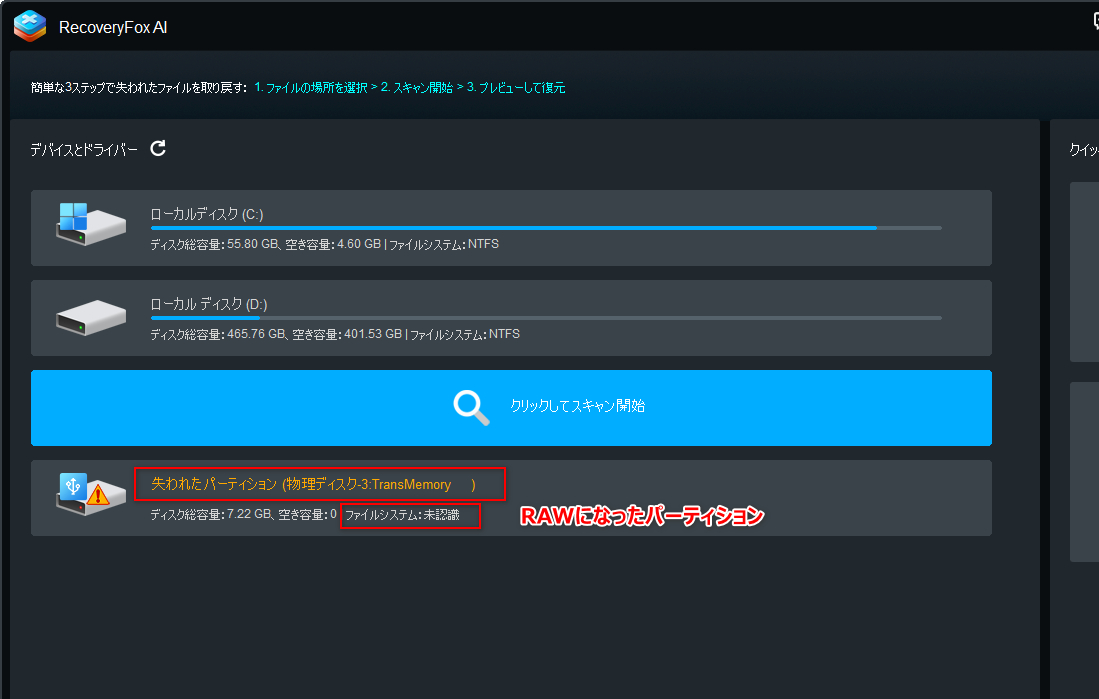Select the Windows drive icon for C:
Screen dimensions: 1099x699
(90, 224)
